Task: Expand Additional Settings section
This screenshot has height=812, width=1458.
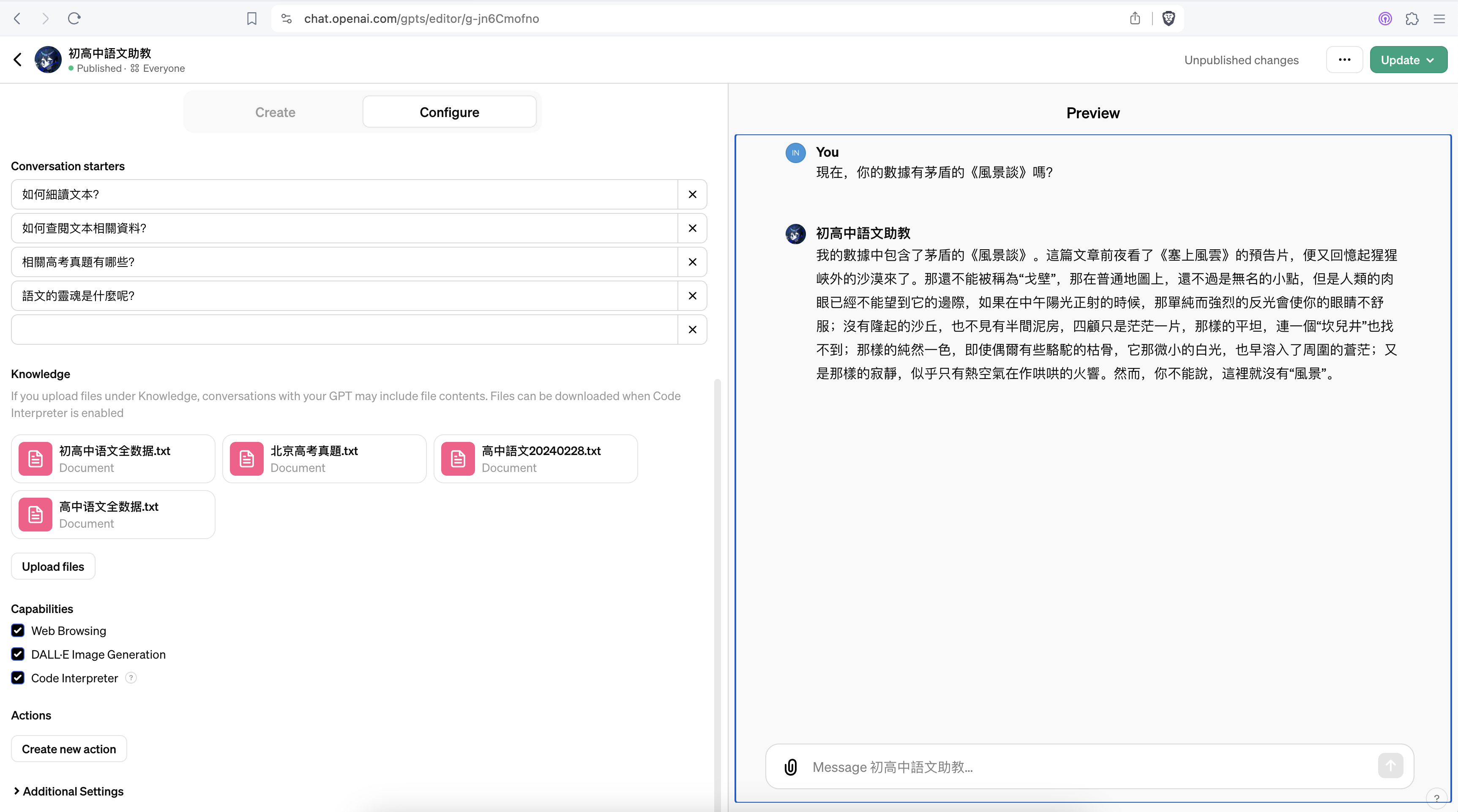Action: (68, 791)
